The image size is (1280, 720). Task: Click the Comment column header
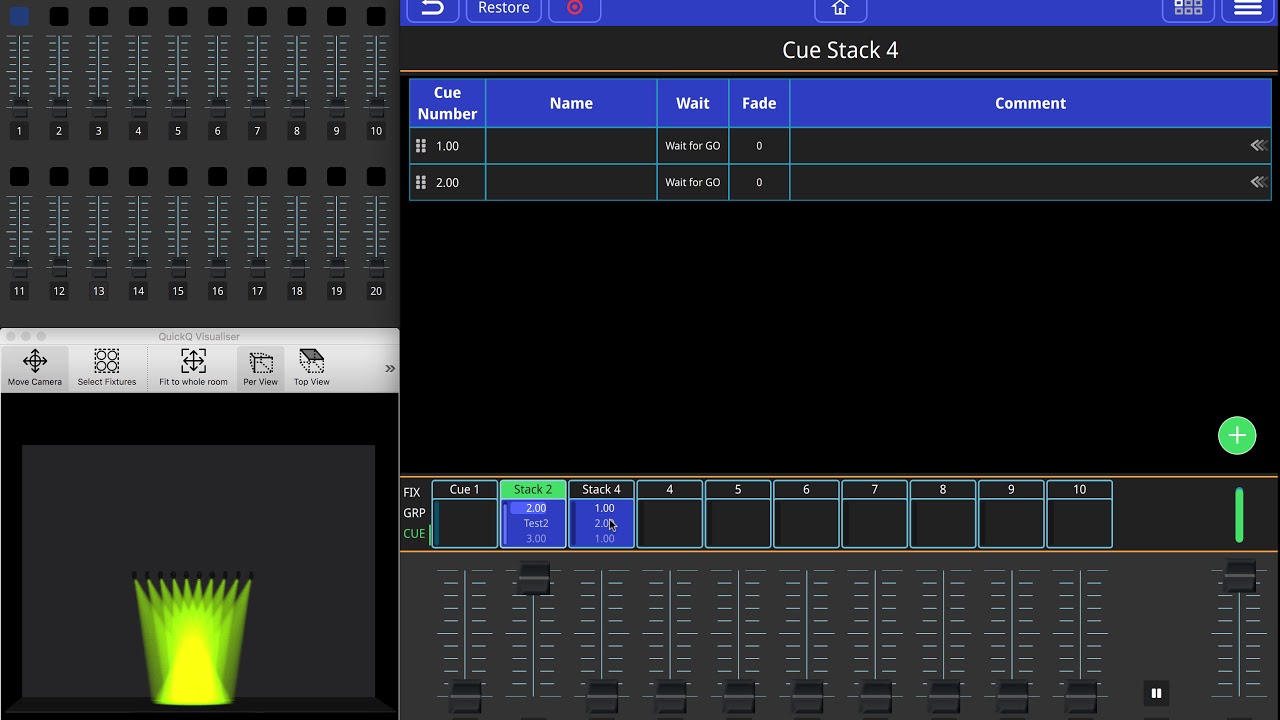pyautogui.click(x=1030, y=103)
